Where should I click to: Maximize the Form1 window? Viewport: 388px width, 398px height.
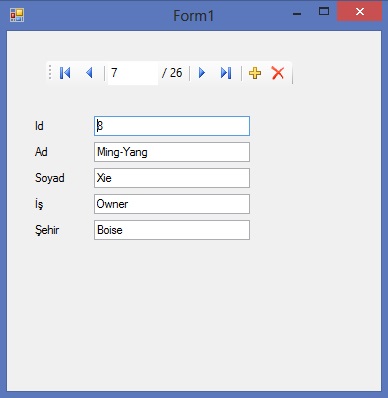[x=324, y=12]
